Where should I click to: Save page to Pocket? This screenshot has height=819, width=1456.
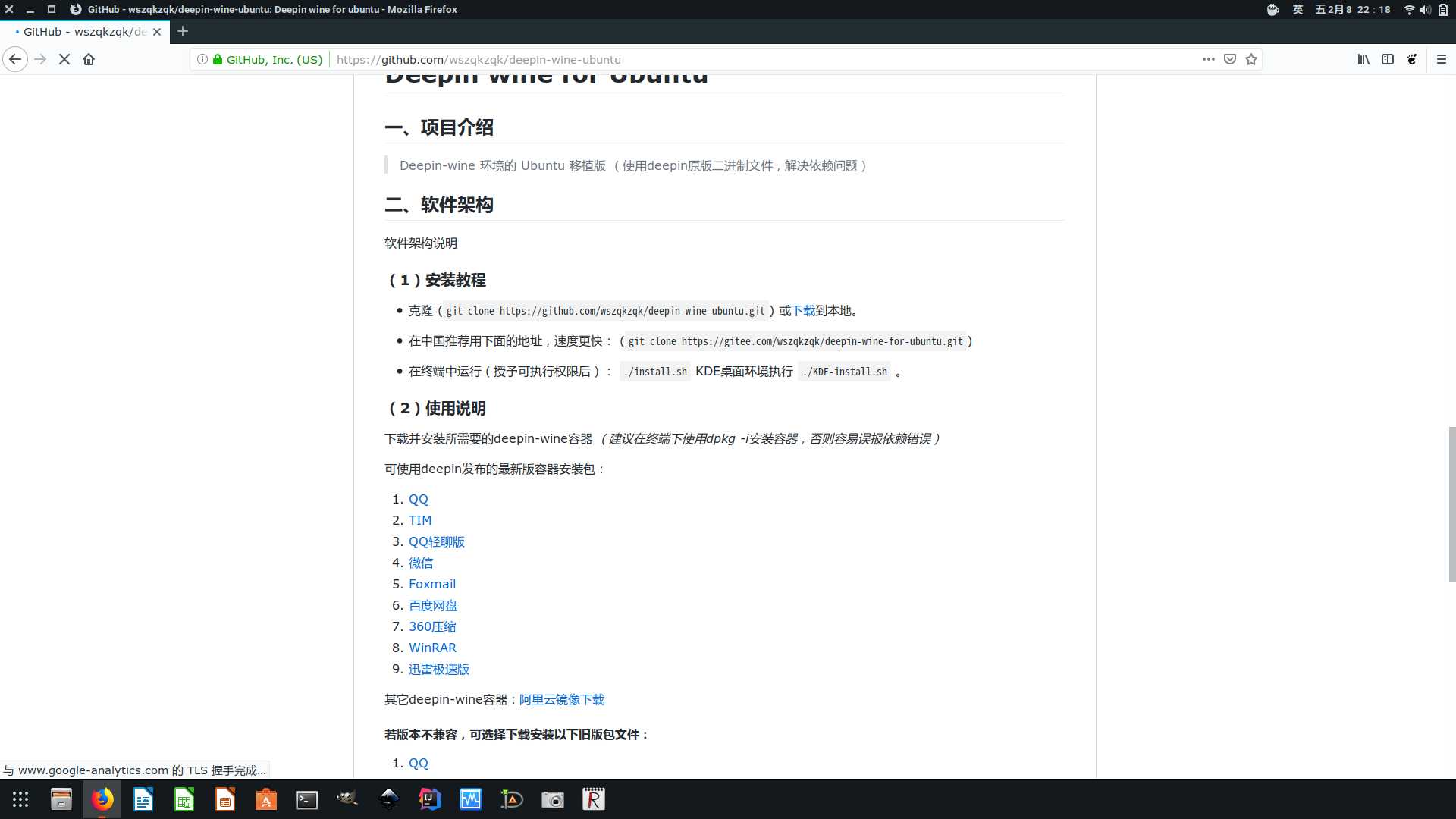pyautogui.click(x=1230, y=59)
